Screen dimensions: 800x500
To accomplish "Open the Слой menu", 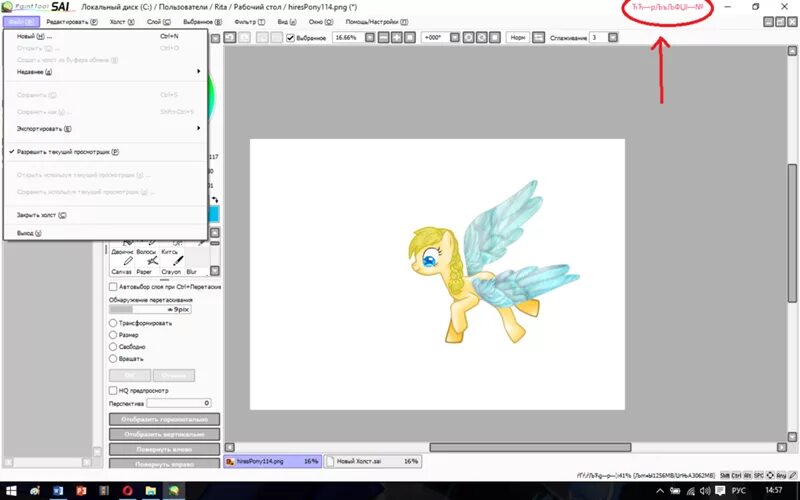I will 159,22.
